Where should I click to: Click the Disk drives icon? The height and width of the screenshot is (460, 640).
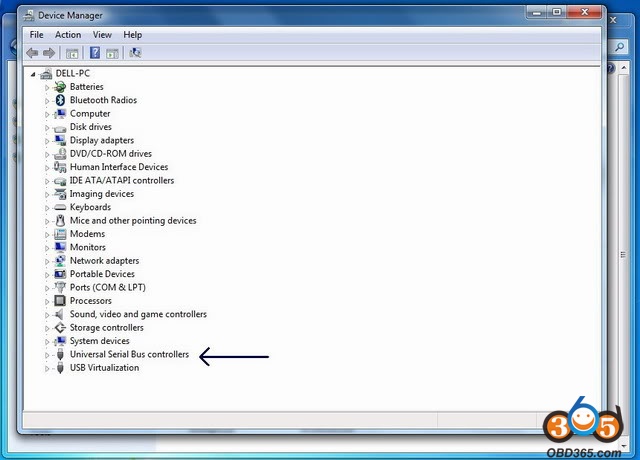coord(60,128)
